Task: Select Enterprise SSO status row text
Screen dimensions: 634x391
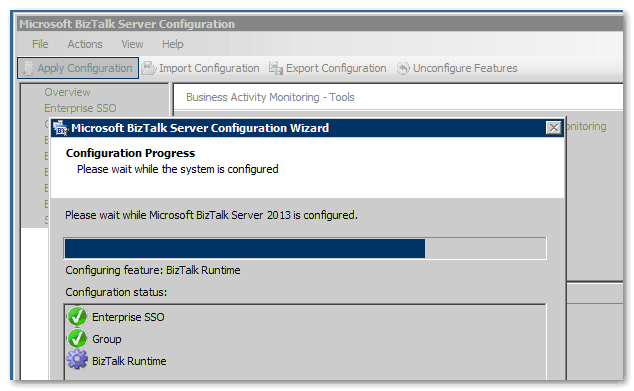Action: 128,317
